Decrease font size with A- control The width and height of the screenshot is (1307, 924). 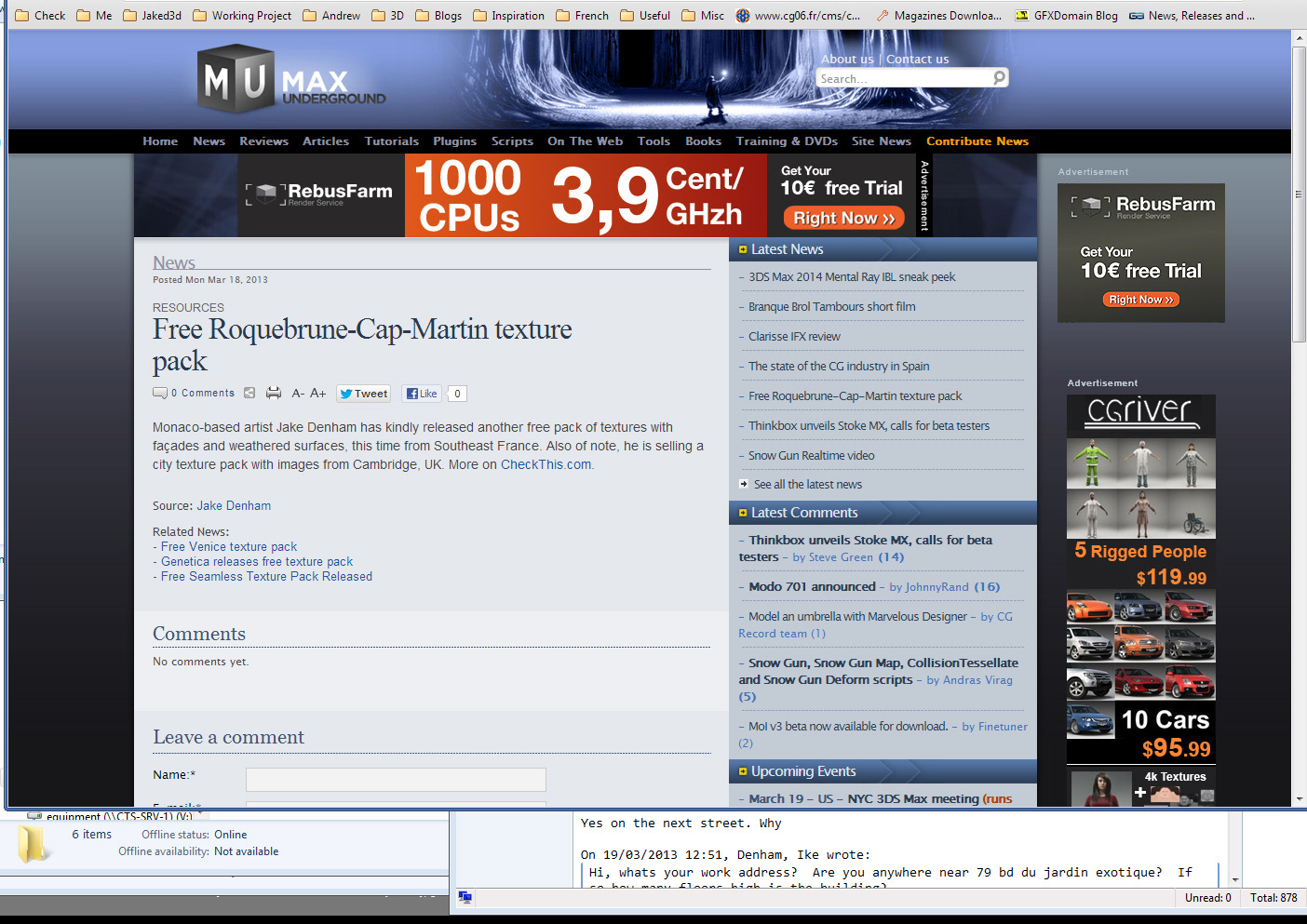click(298, 394)
